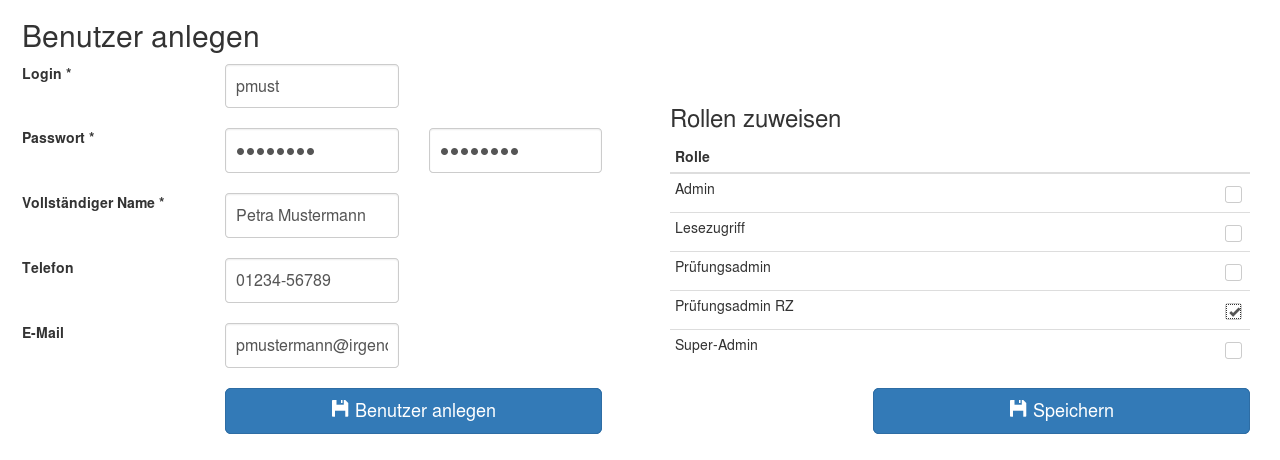
Task: Click the floppy disk icon on Speichern
Action: tap(1018, 409)
